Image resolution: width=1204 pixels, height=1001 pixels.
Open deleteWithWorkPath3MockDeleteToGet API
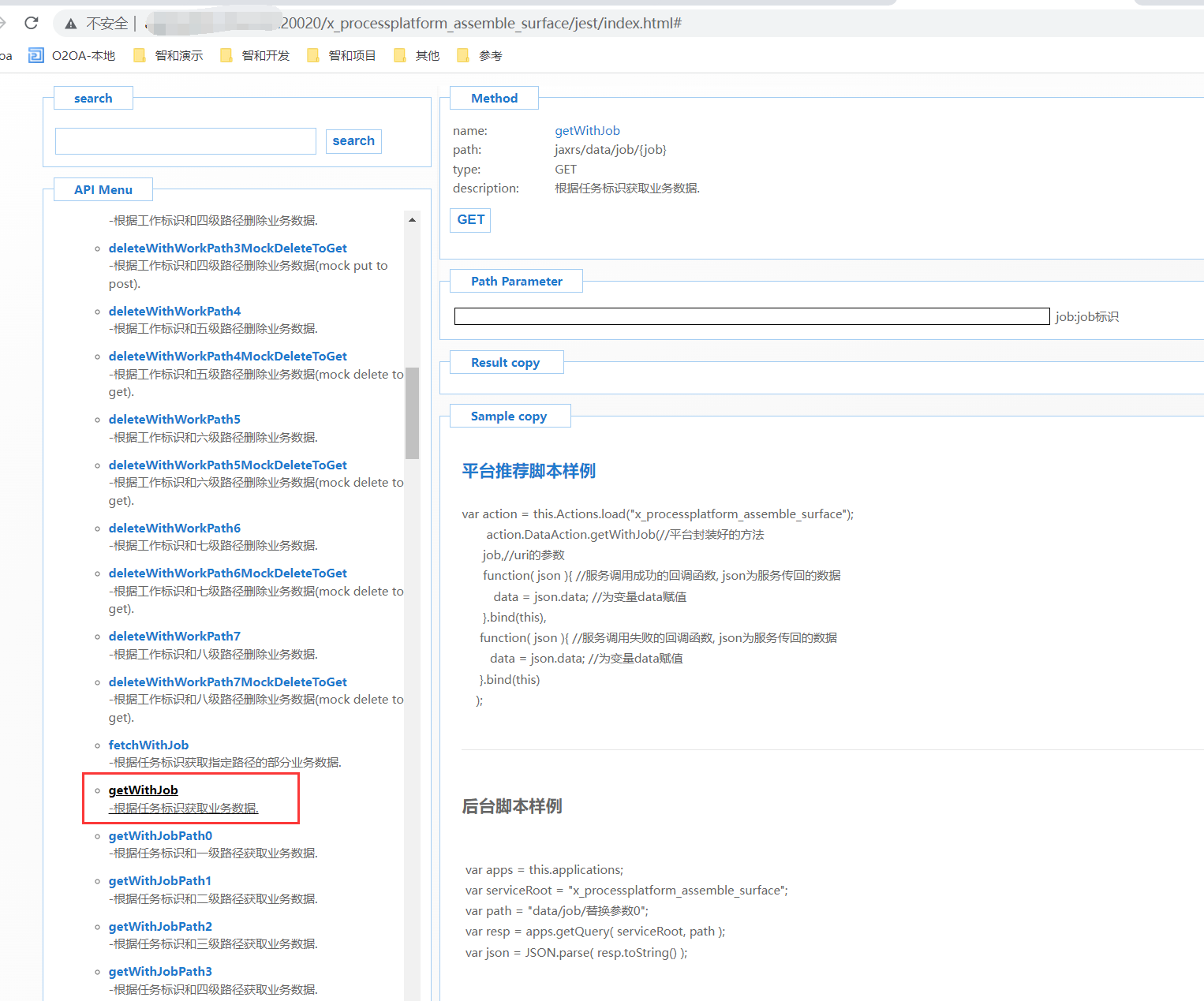(227, 248)
